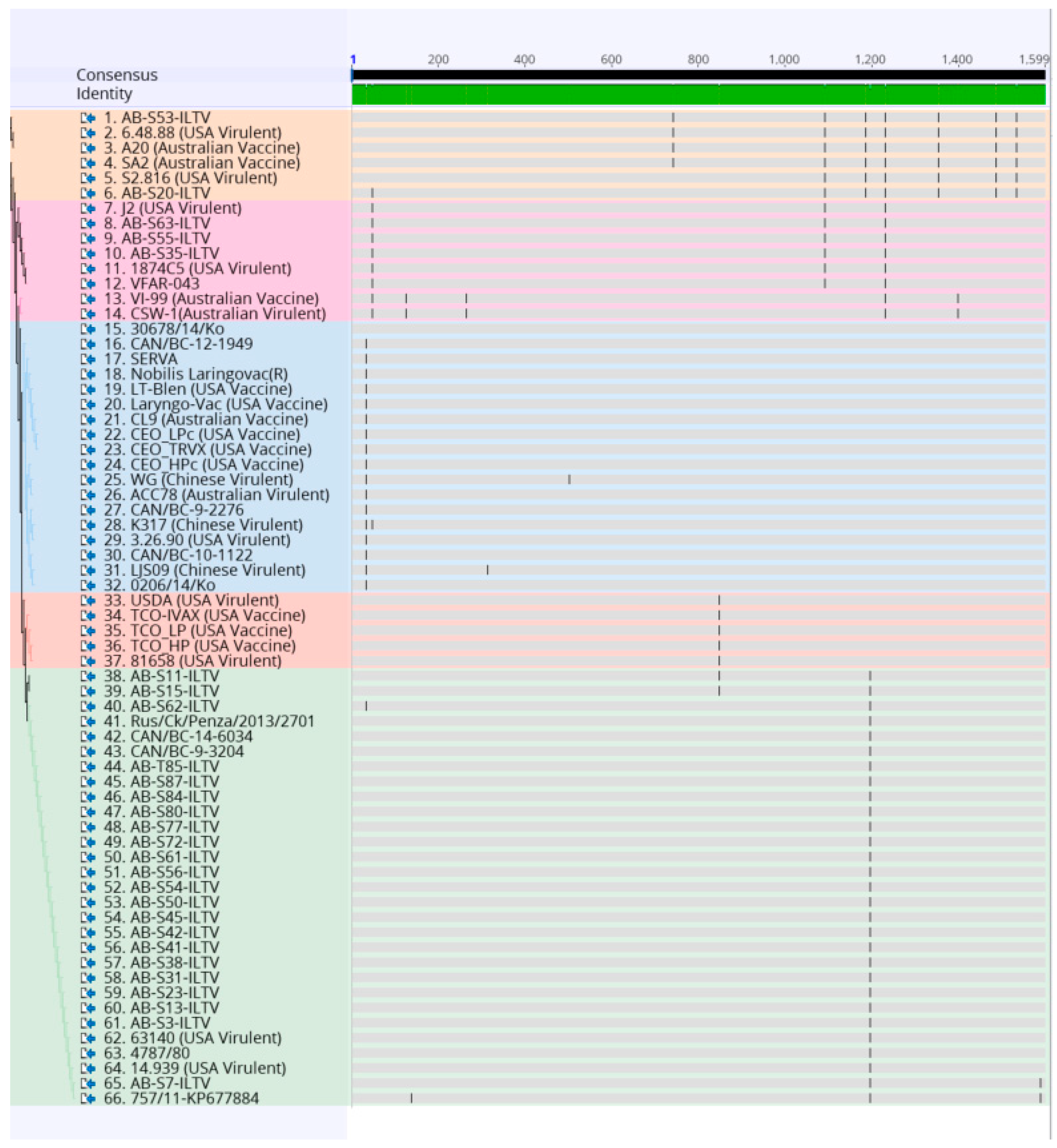
Task: Select the Identity row label
Action: pyautogui.click(x=104, y=93)
